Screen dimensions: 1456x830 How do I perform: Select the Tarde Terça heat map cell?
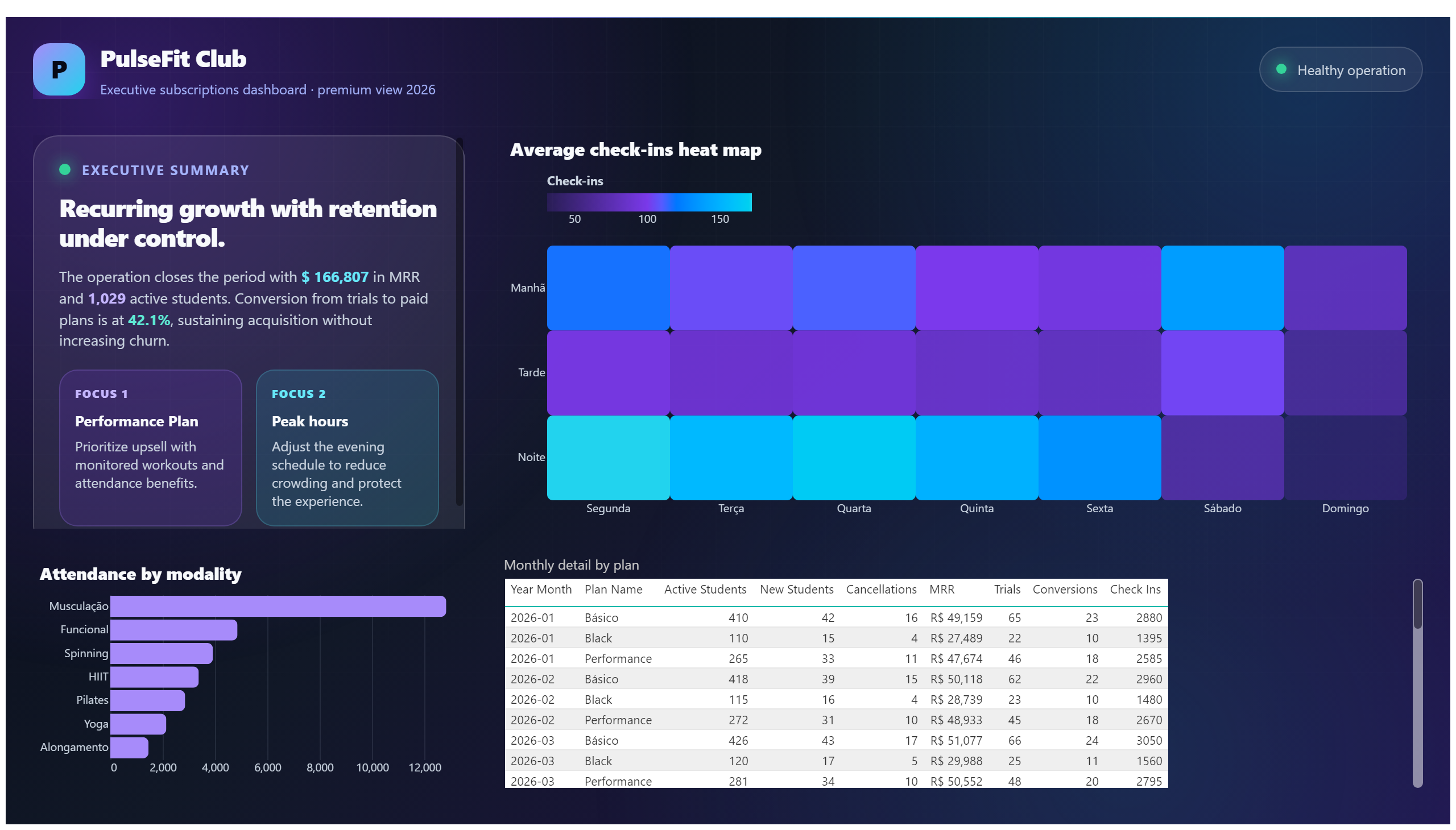[x=731, y=373]
